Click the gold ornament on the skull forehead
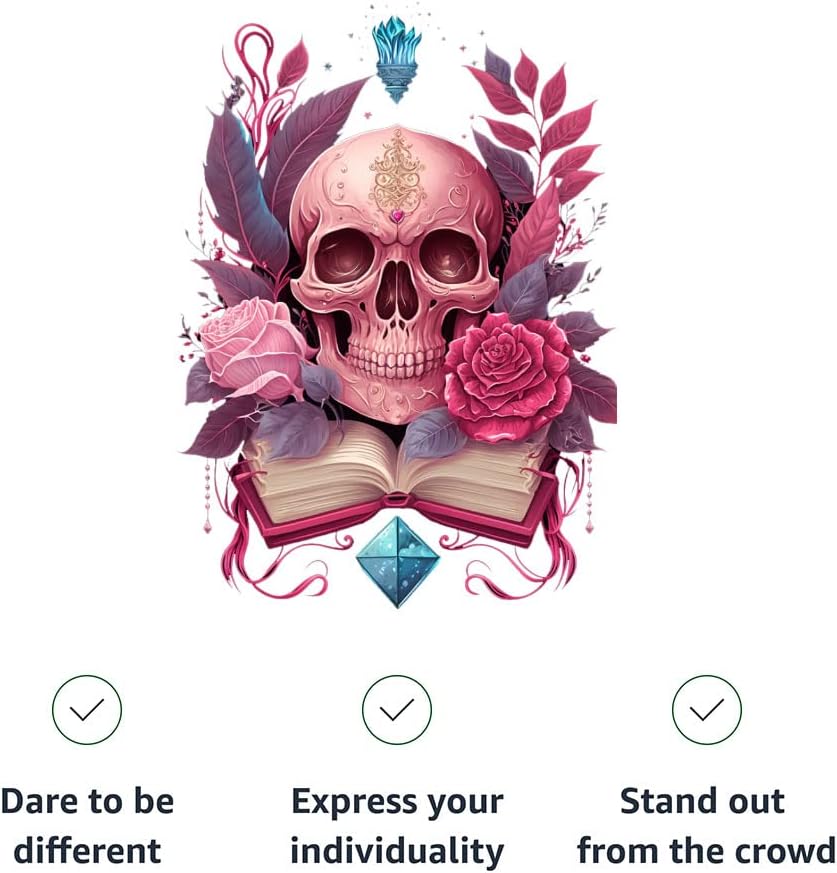 (x=397, y=171)
